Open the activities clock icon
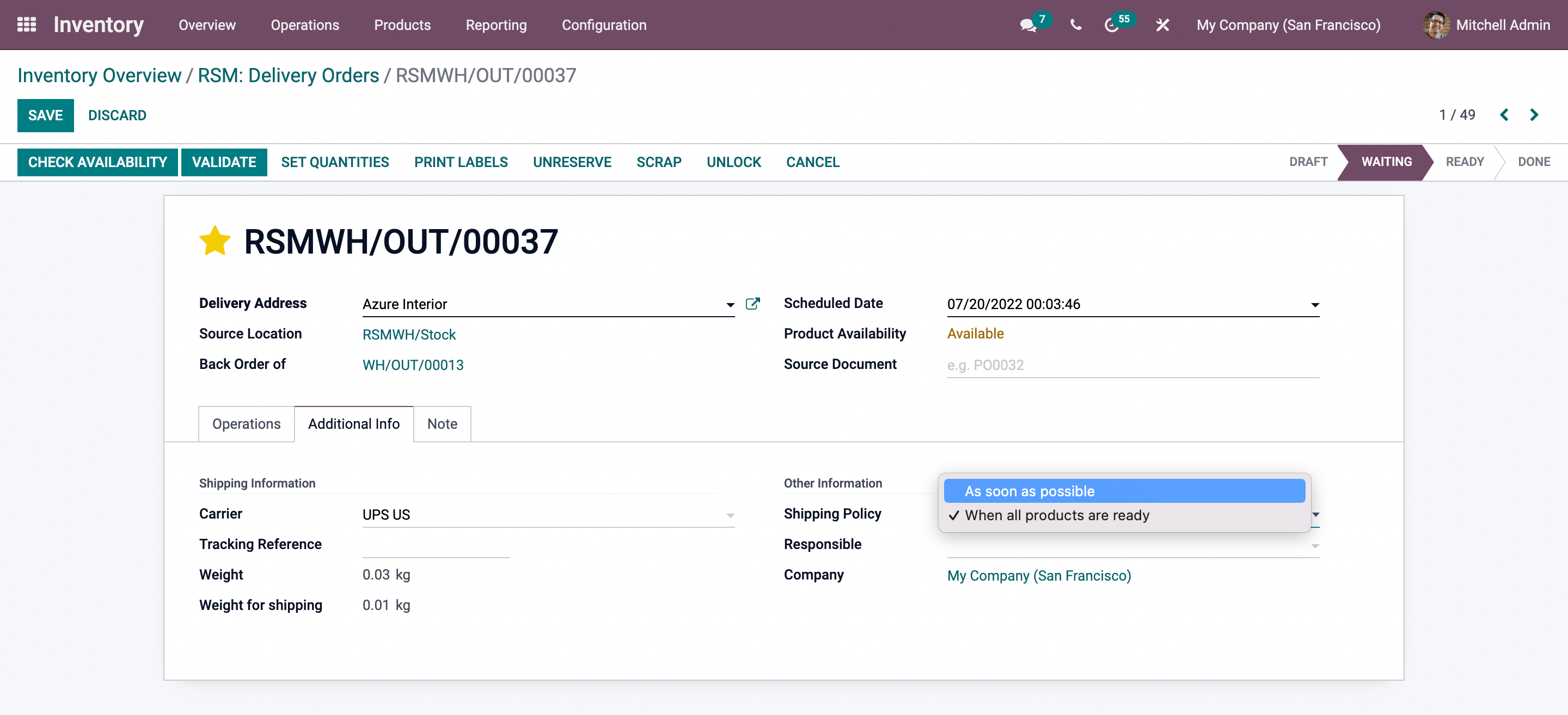This screenshot has height=715, width=1568. (1111, 25)
